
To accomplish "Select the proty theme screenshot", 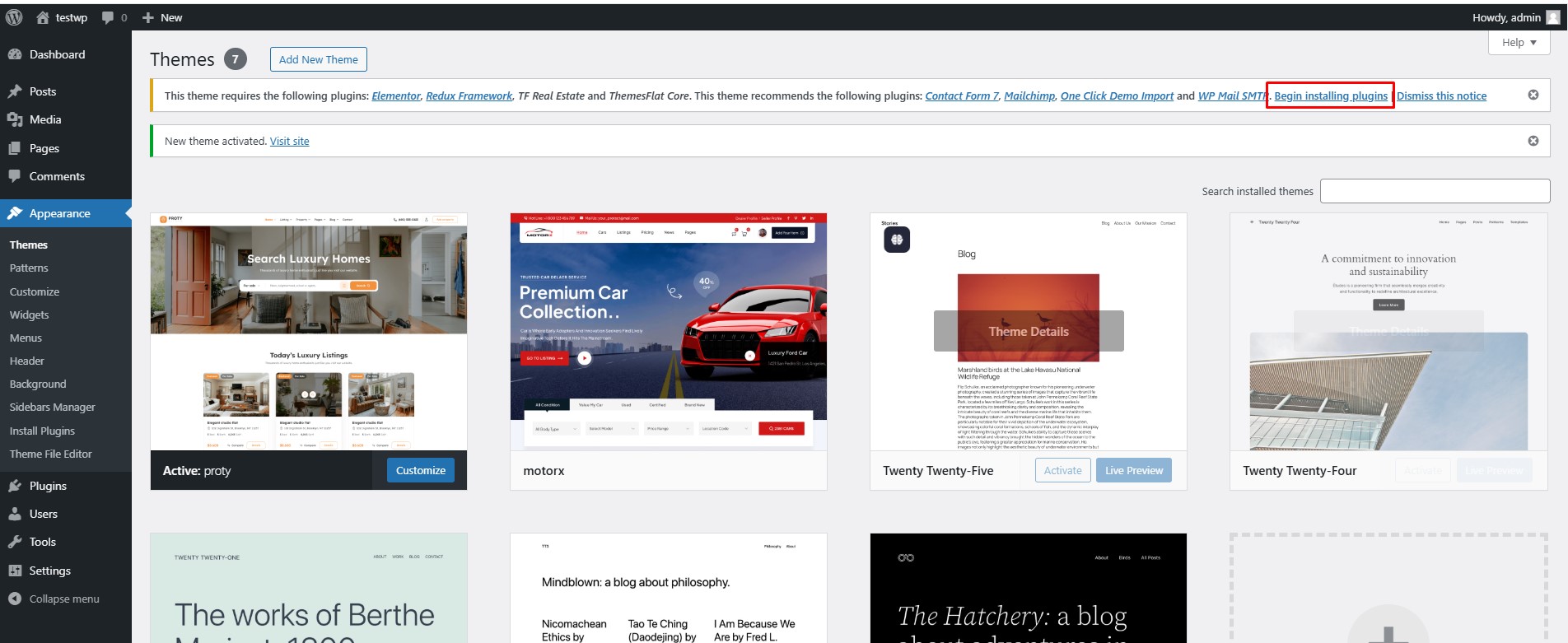I will point(309,332).
